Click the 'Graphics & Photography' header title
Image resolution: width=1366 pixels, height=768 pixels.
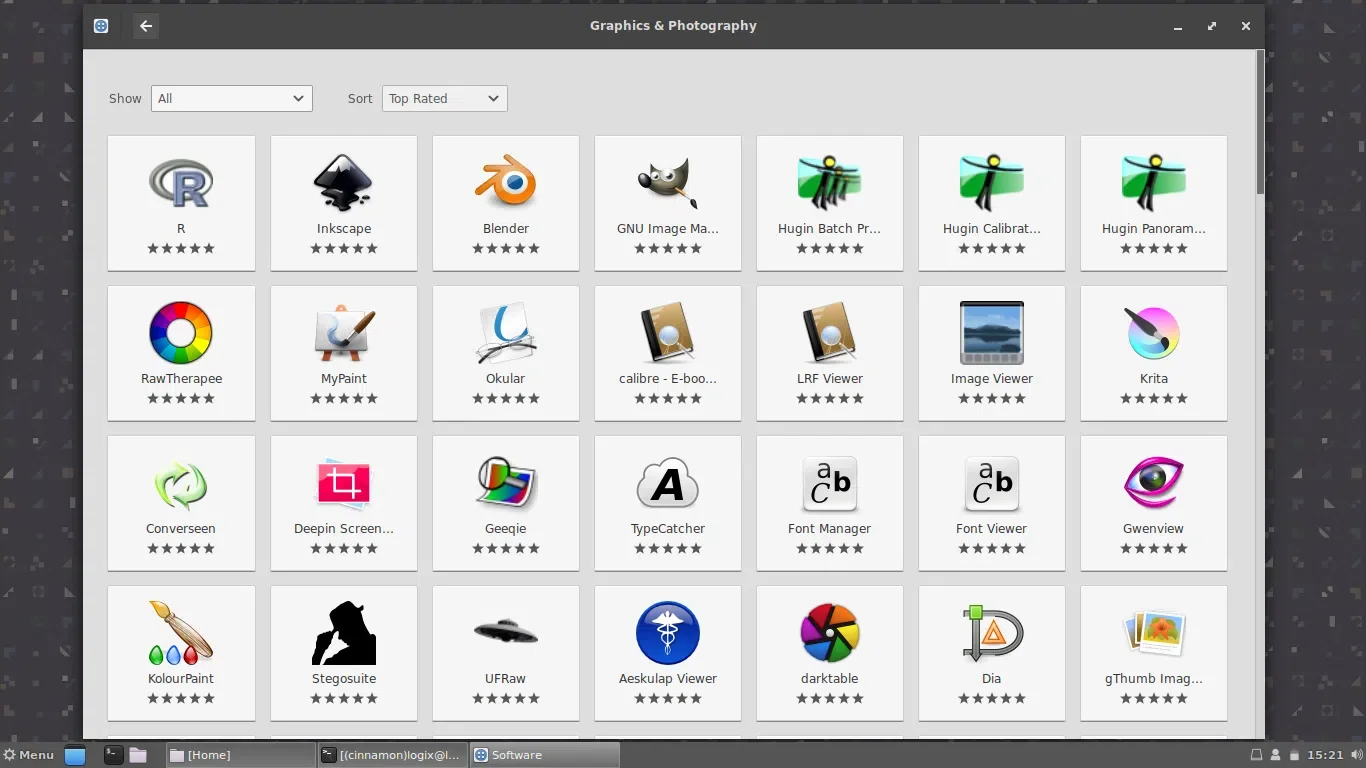point(673,26)
